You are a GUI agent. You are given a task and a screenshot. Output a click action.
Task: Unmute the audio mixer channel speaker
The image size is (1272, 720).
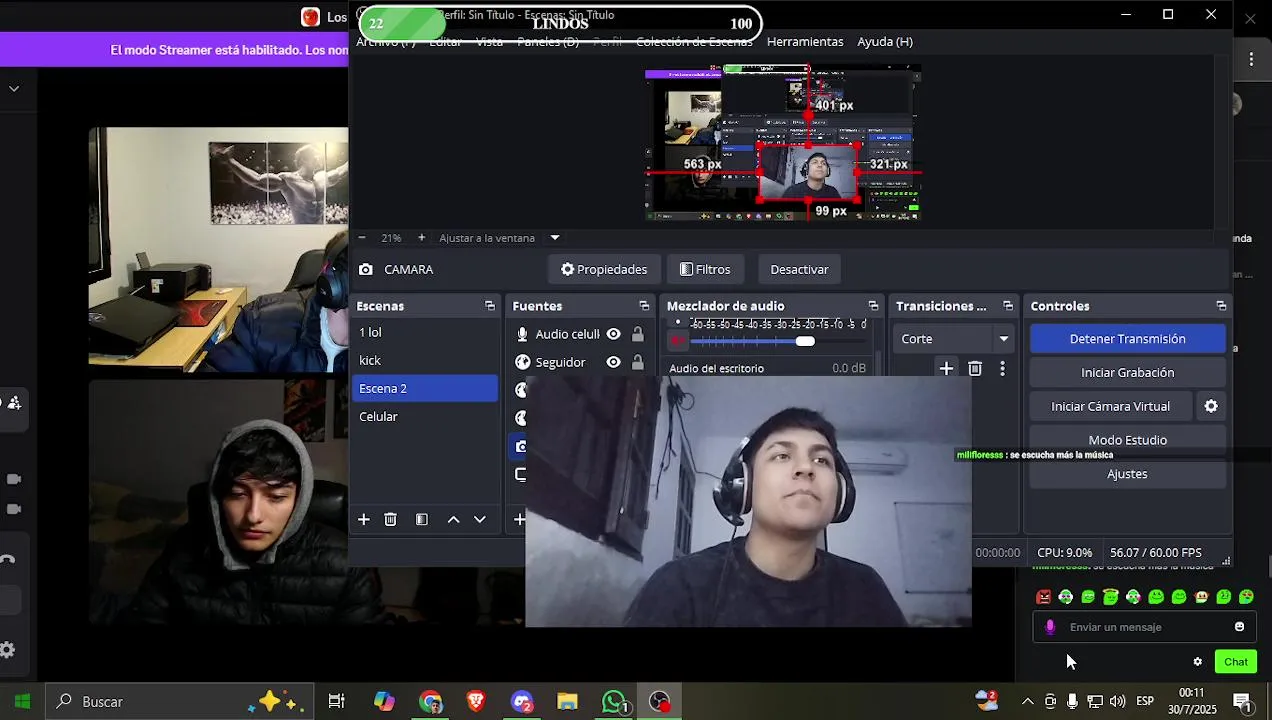pos(679,341)
